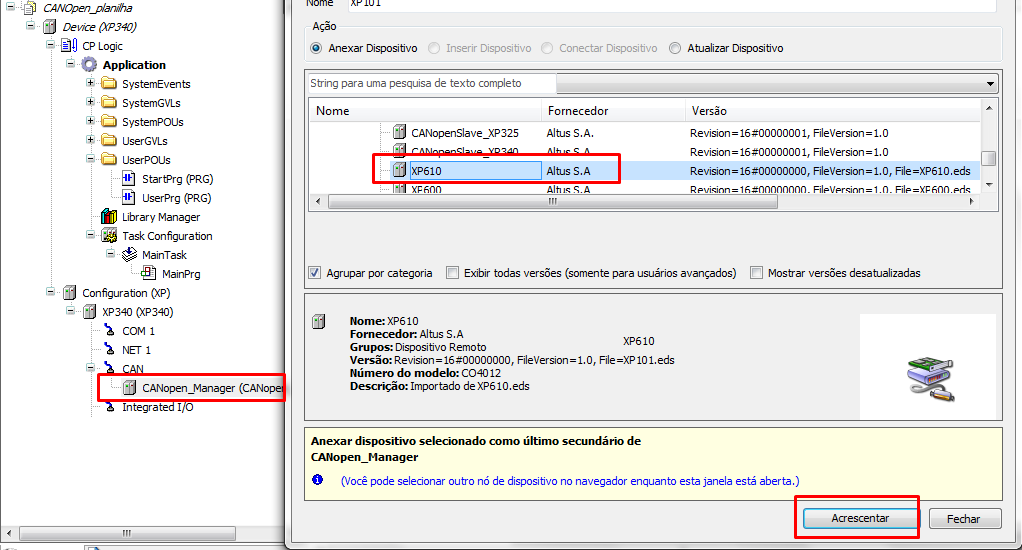1022x550 pixels.
Task: Click the COM 1 port icon
Action: pos(109,331)
